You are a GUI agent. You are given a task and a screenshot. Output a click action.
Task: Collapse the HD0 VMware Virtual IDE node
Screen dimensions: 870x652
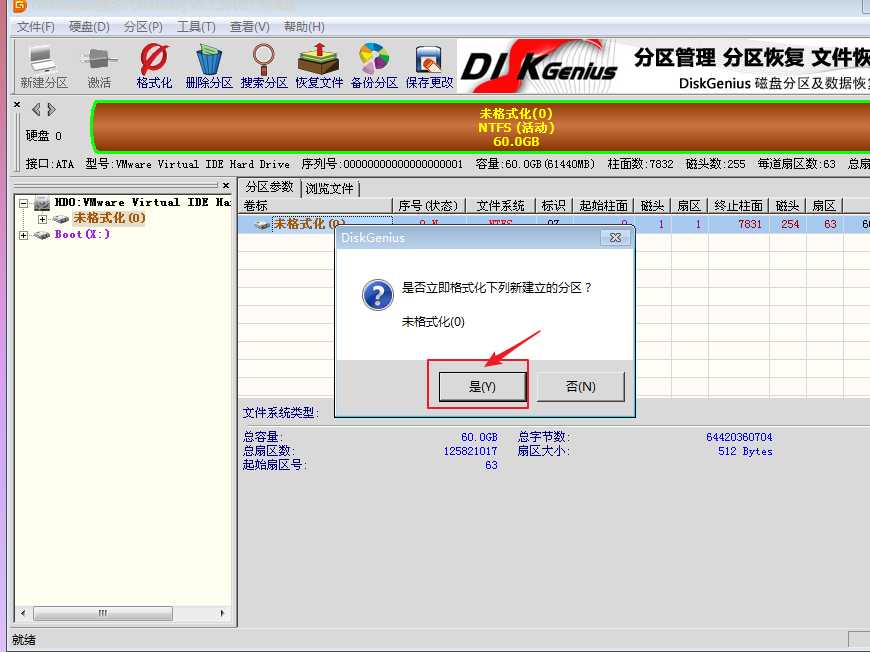tap(23, 204)
